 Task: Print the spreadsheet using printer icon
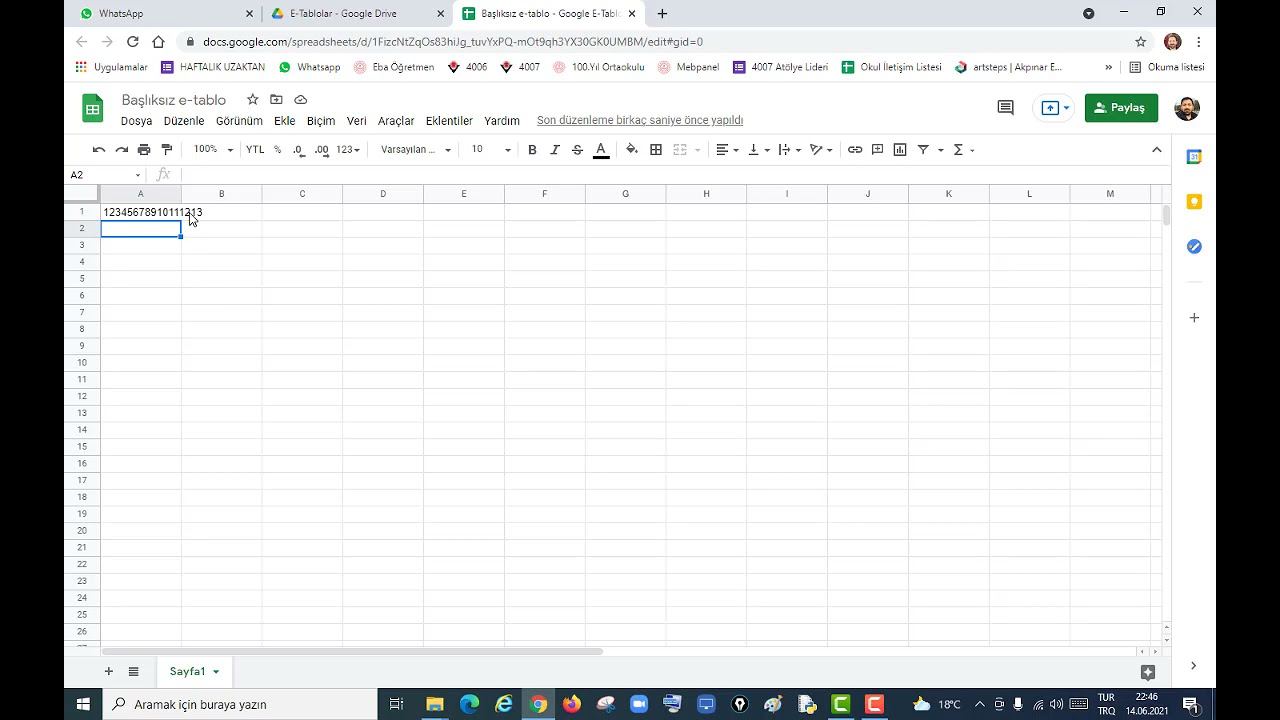tap(144, 150)
